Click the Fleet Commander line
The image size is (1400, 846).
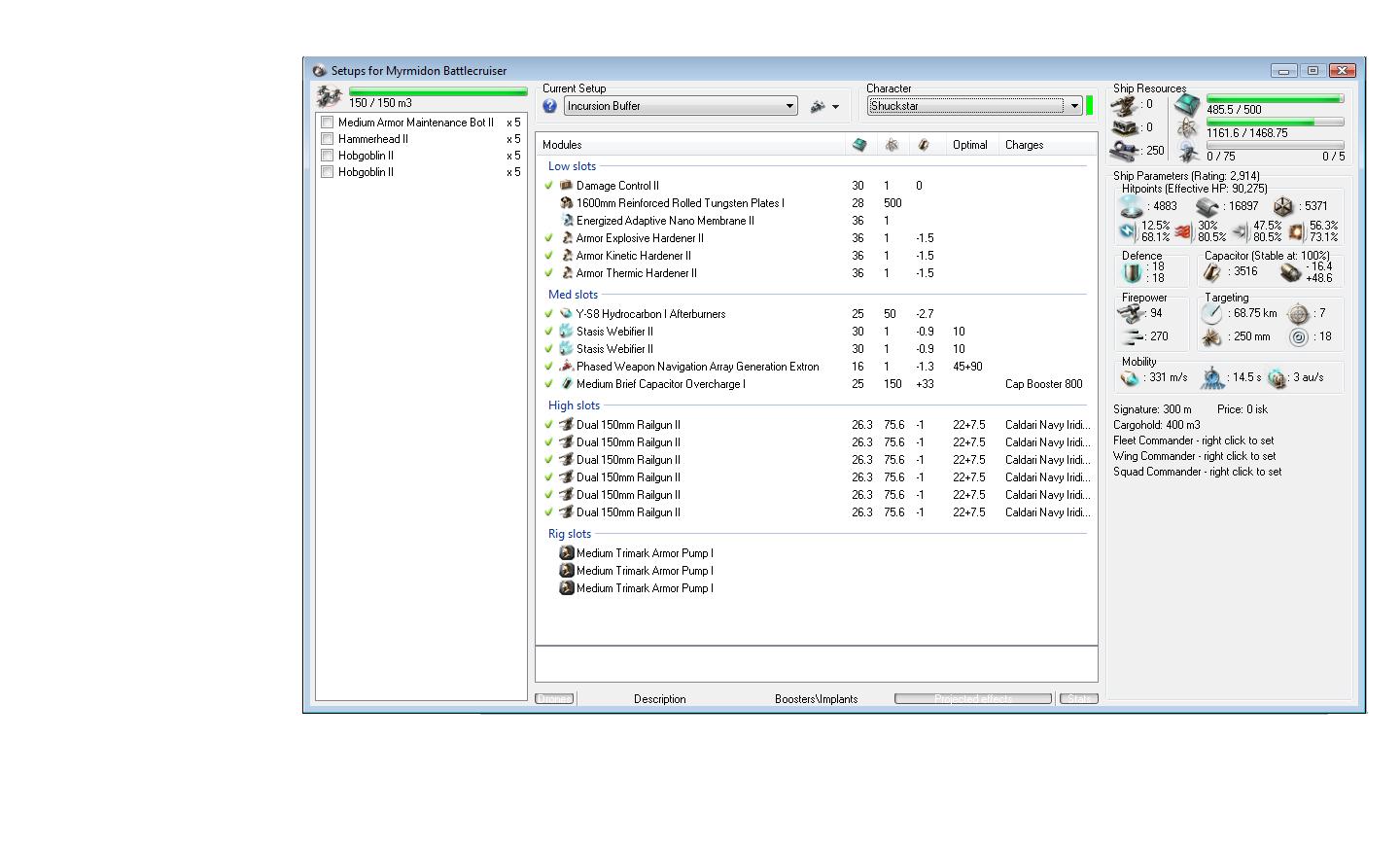[x=1194, y=441]
